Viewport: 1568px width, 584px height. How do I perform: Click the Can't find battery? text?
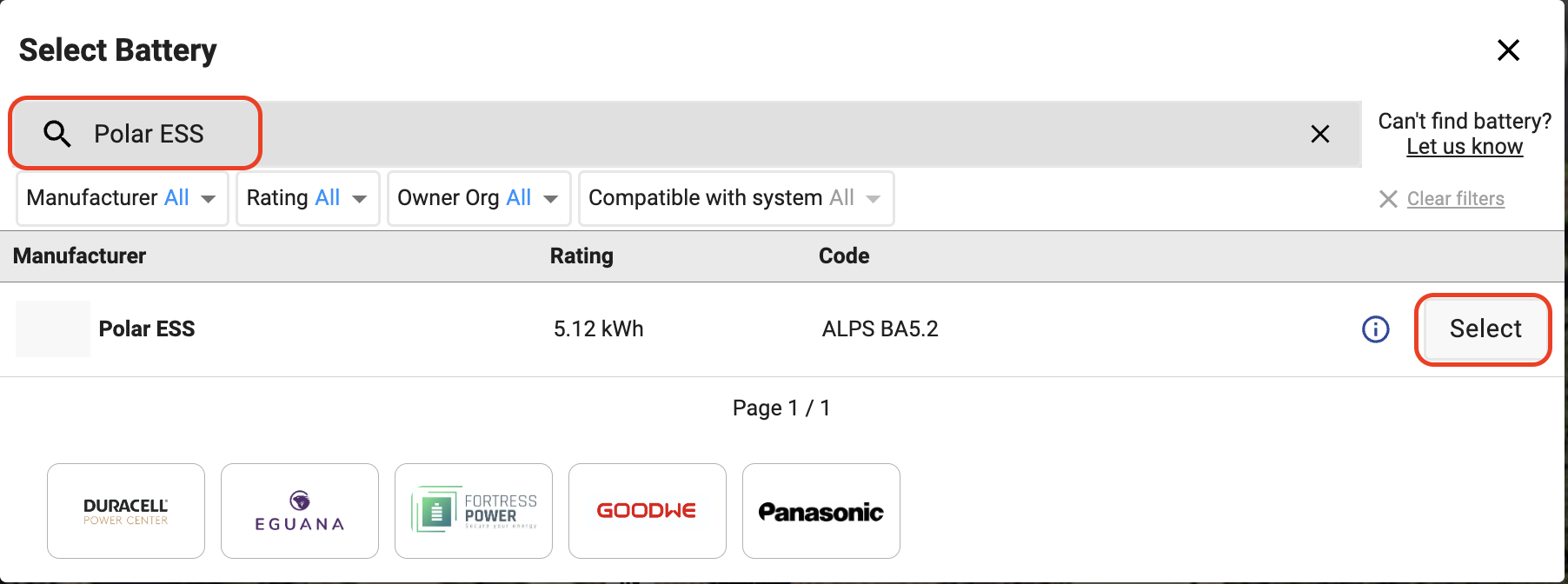coord(1465,121)
